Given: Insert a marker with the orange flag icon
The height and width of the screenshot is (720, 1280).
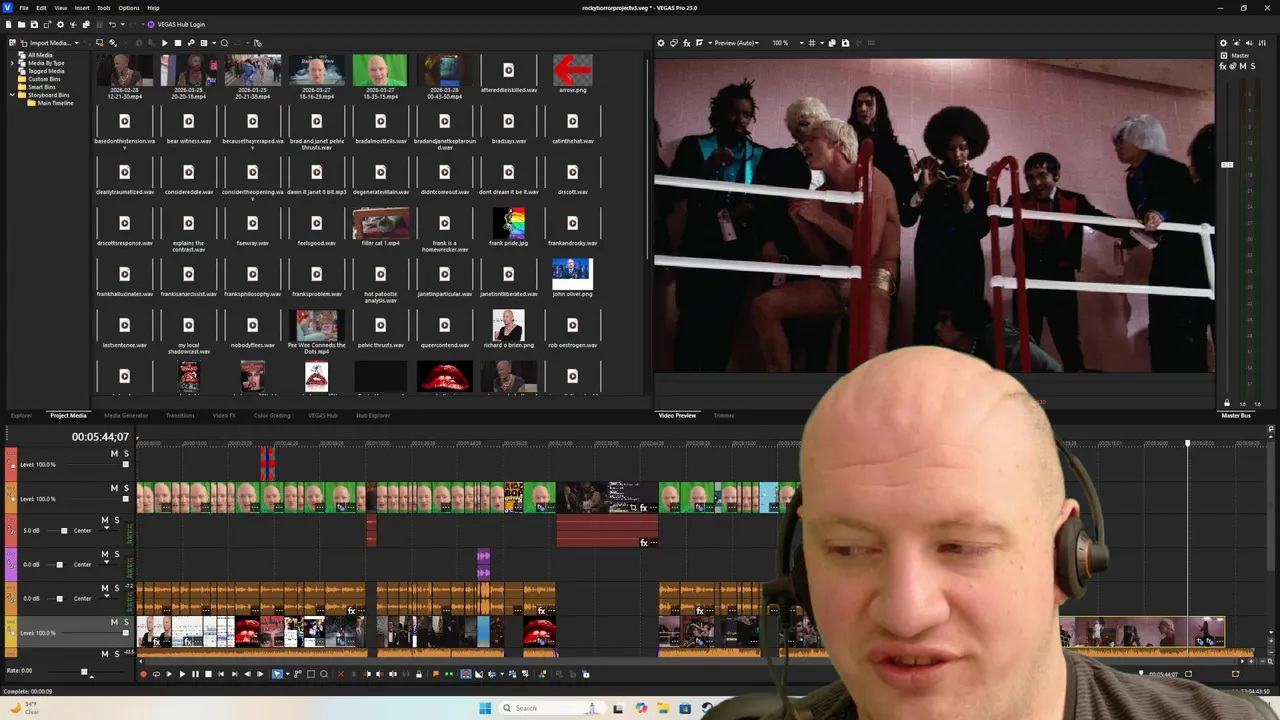Looking at the screenshot, I should (x=435, y=674).
